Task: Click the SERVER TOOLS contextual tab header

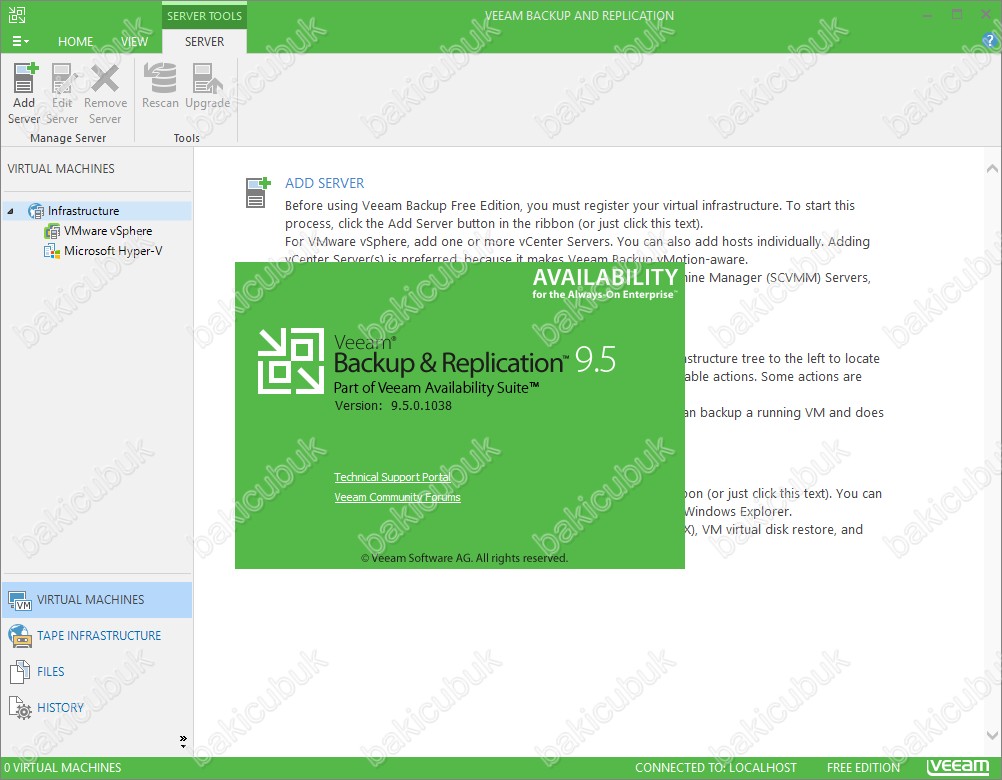Action: (204, 15)
